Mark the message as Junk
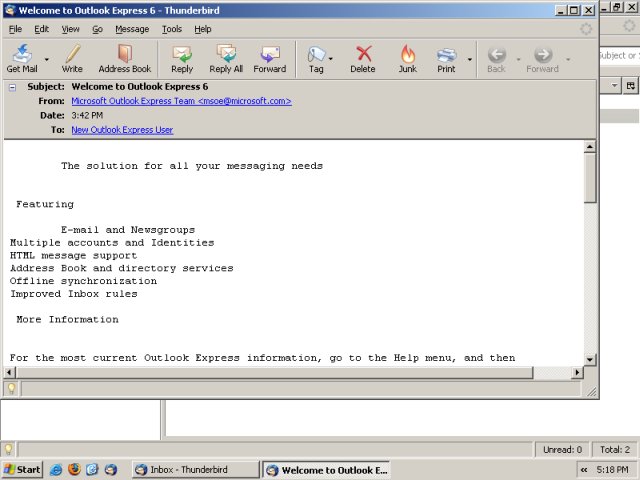The image size is (640, 480). 407,58
